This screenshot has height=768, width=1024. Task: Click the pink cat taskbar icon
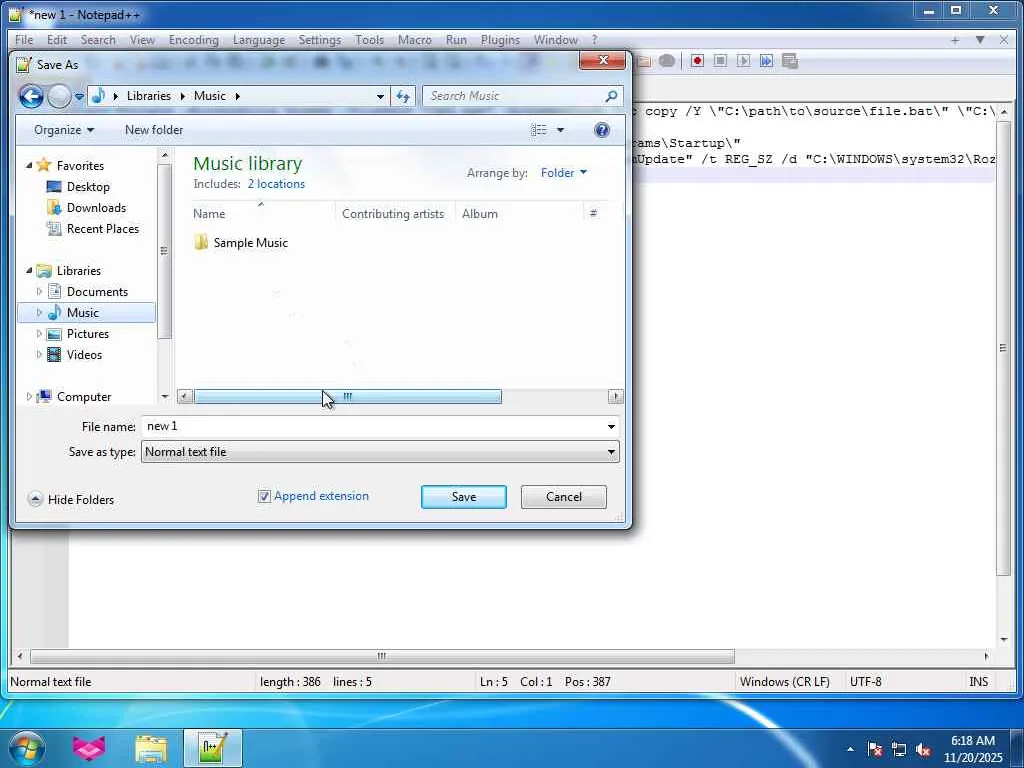coord(89,748)
